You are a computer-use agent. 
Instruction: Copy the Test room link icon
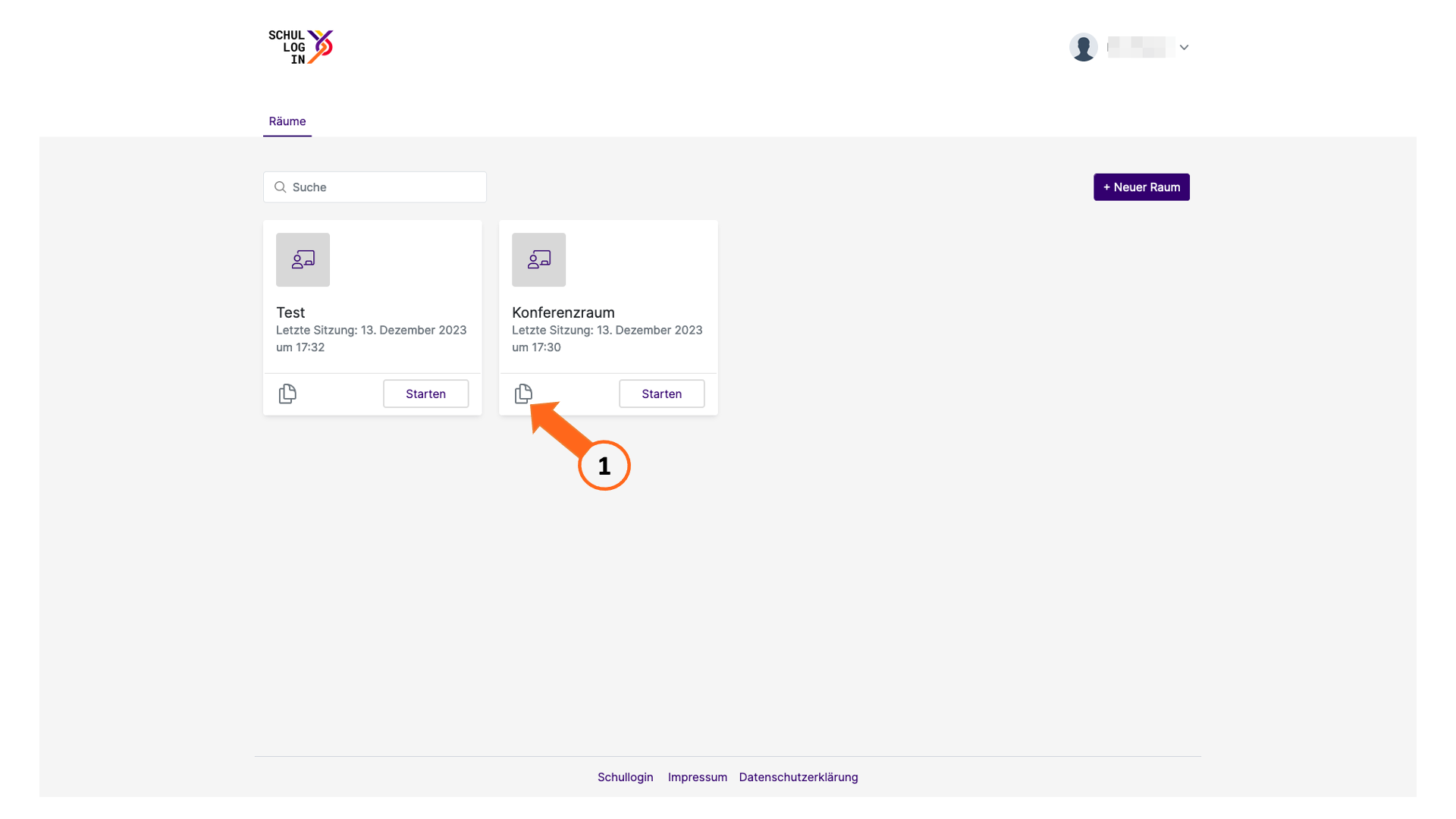tap(287, 394)
